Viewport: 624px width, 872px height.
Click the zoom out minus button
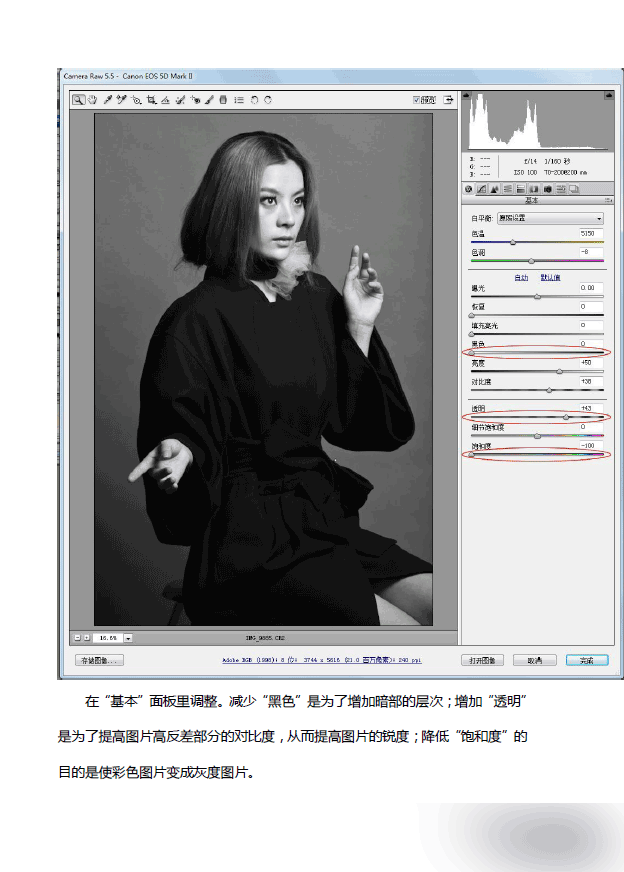[78, 638]
